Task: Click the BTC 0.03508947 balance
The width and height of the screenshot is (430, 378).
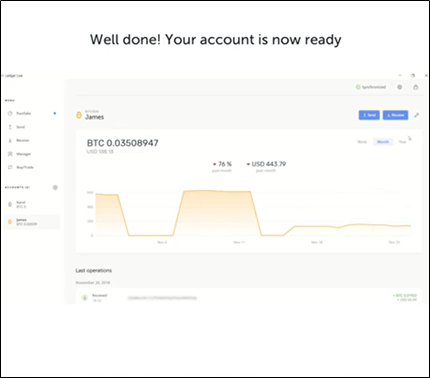Action: pyautogui.click(x=123, y=143)
